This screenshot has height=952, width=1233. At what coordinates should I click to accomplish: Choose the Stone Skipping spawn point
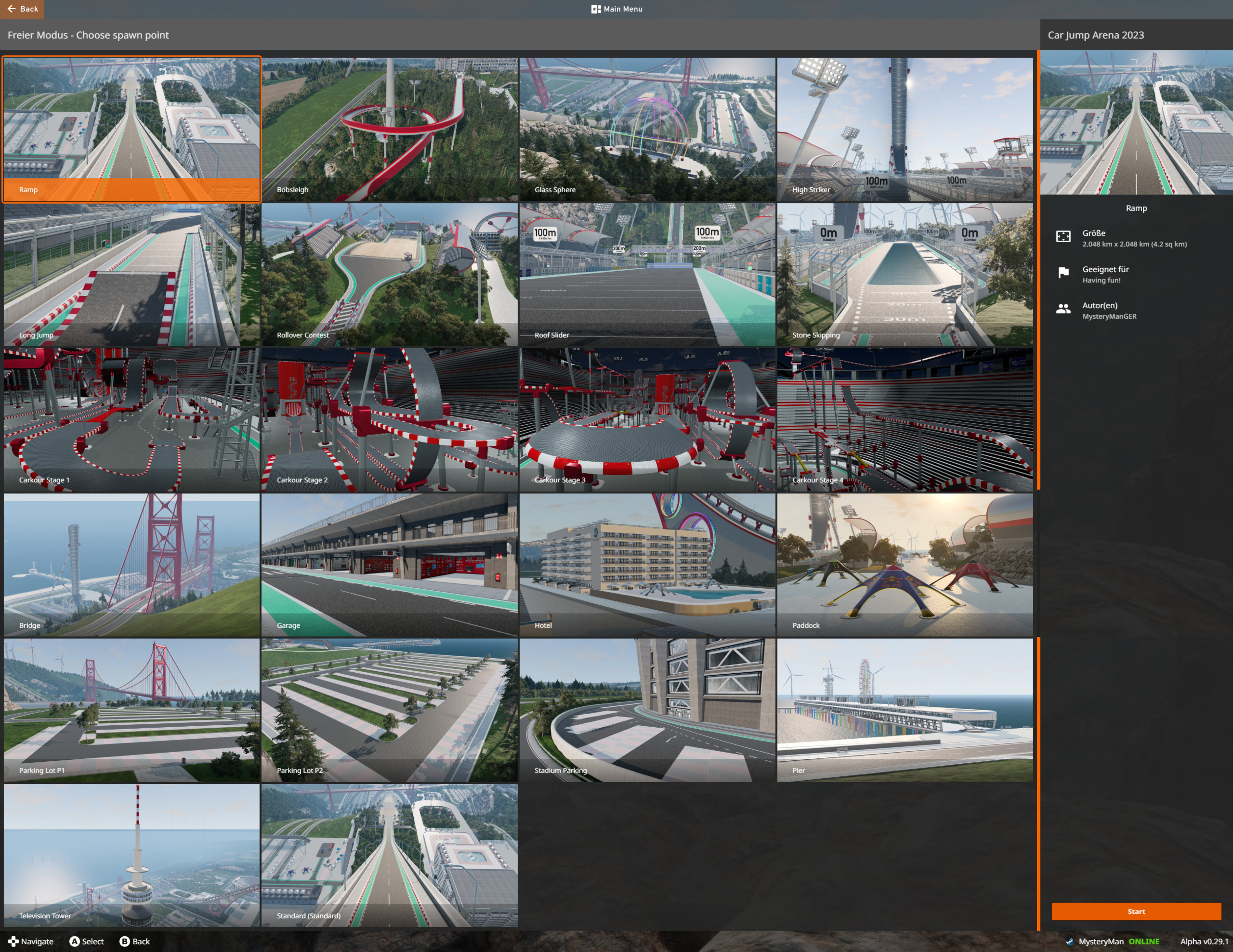[x=905, y=274]
